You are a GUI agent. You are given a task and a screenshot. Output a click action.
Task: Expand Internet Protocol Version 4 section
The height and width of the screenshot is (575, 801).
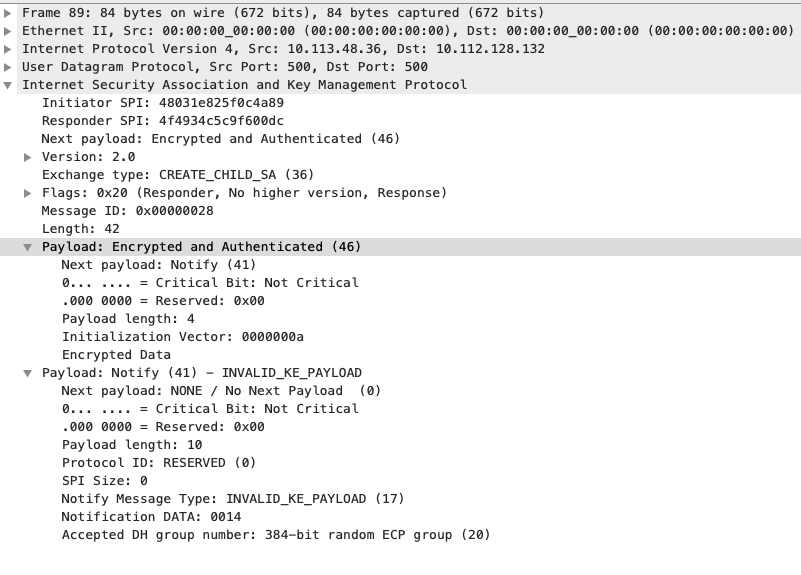pos(9,49)
